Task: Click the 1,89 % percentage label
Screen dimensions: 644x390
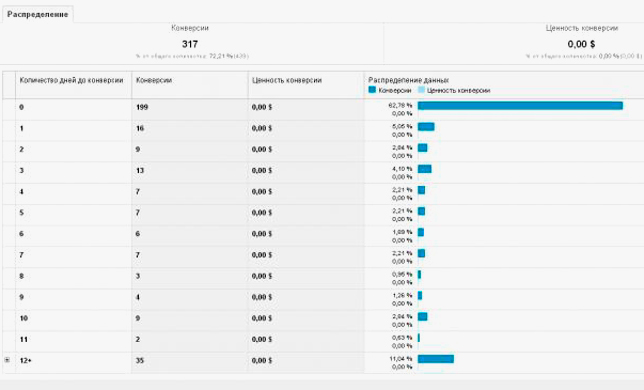Action: point(402,232)
